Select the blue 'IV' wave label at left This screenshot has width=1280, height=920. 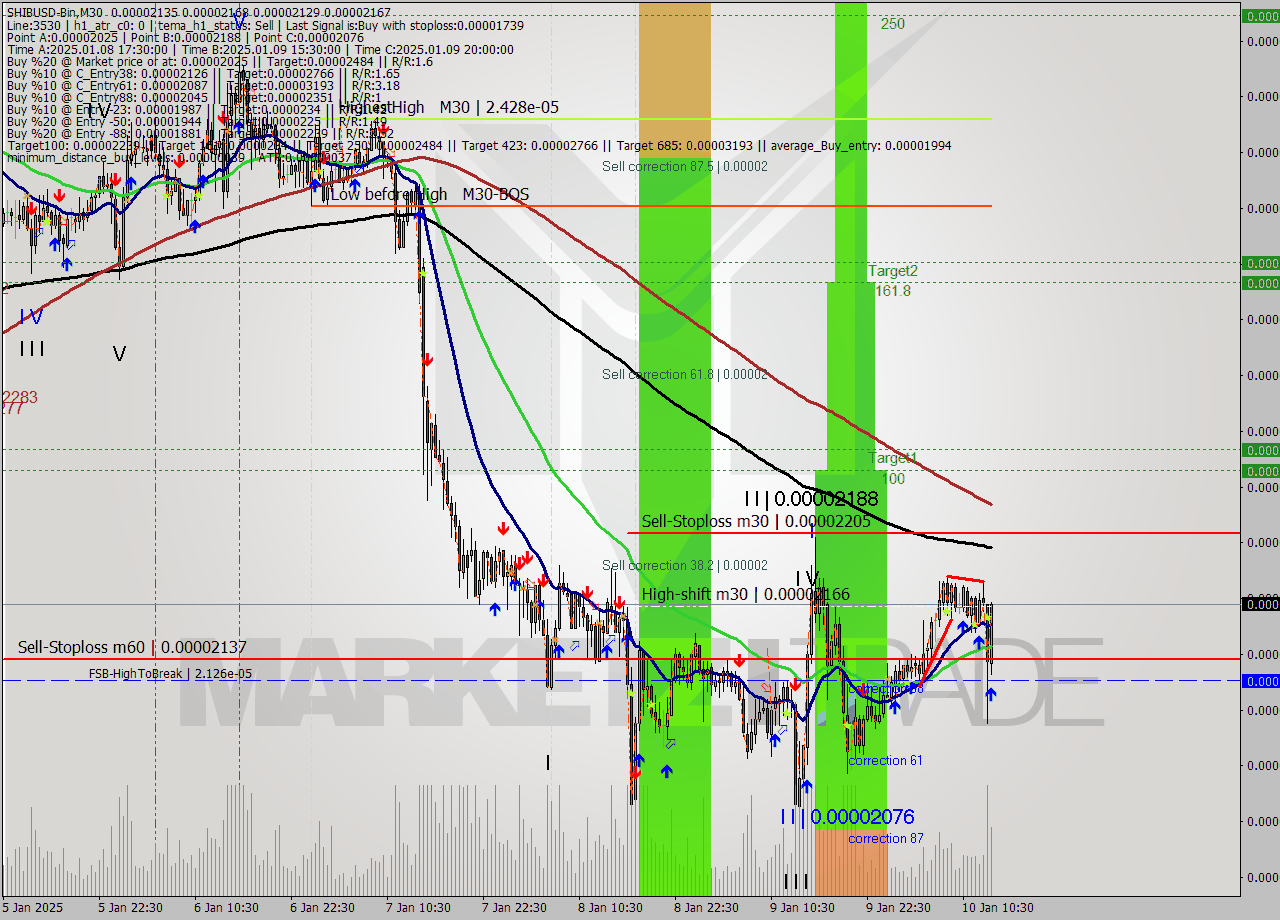point(31,317)
